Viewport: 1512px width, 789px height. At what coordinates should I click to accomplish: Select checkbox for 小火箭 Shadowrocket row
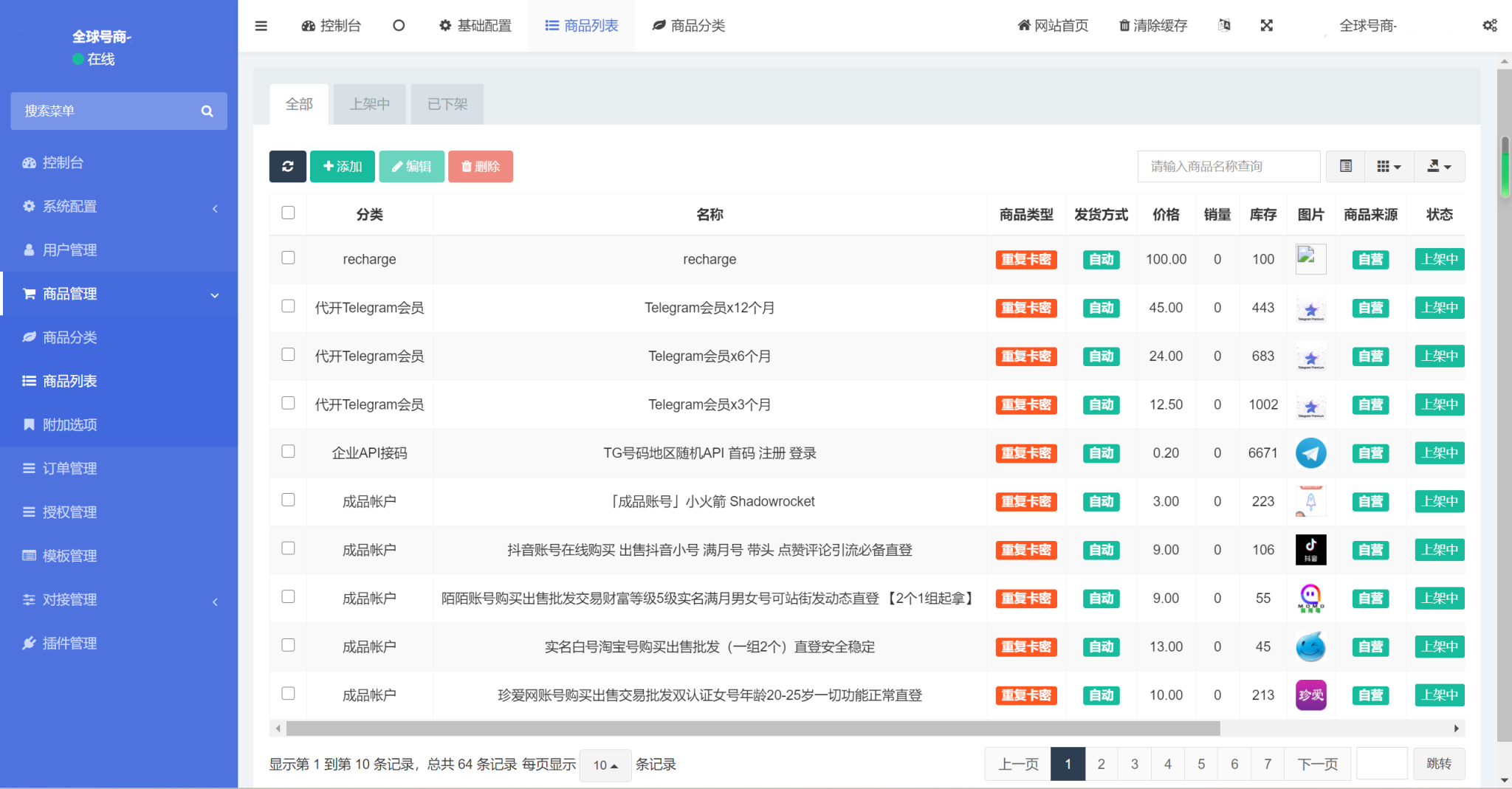pos(288,500)
